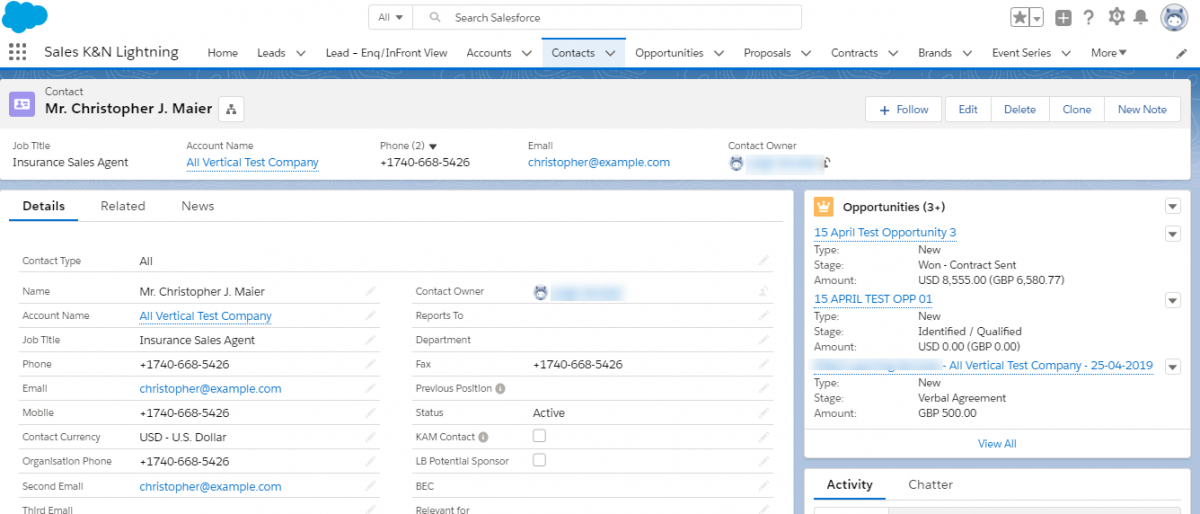Click the Opportunities crown icon
Viewport: 1200px width, 514px height.
point(824,207)
